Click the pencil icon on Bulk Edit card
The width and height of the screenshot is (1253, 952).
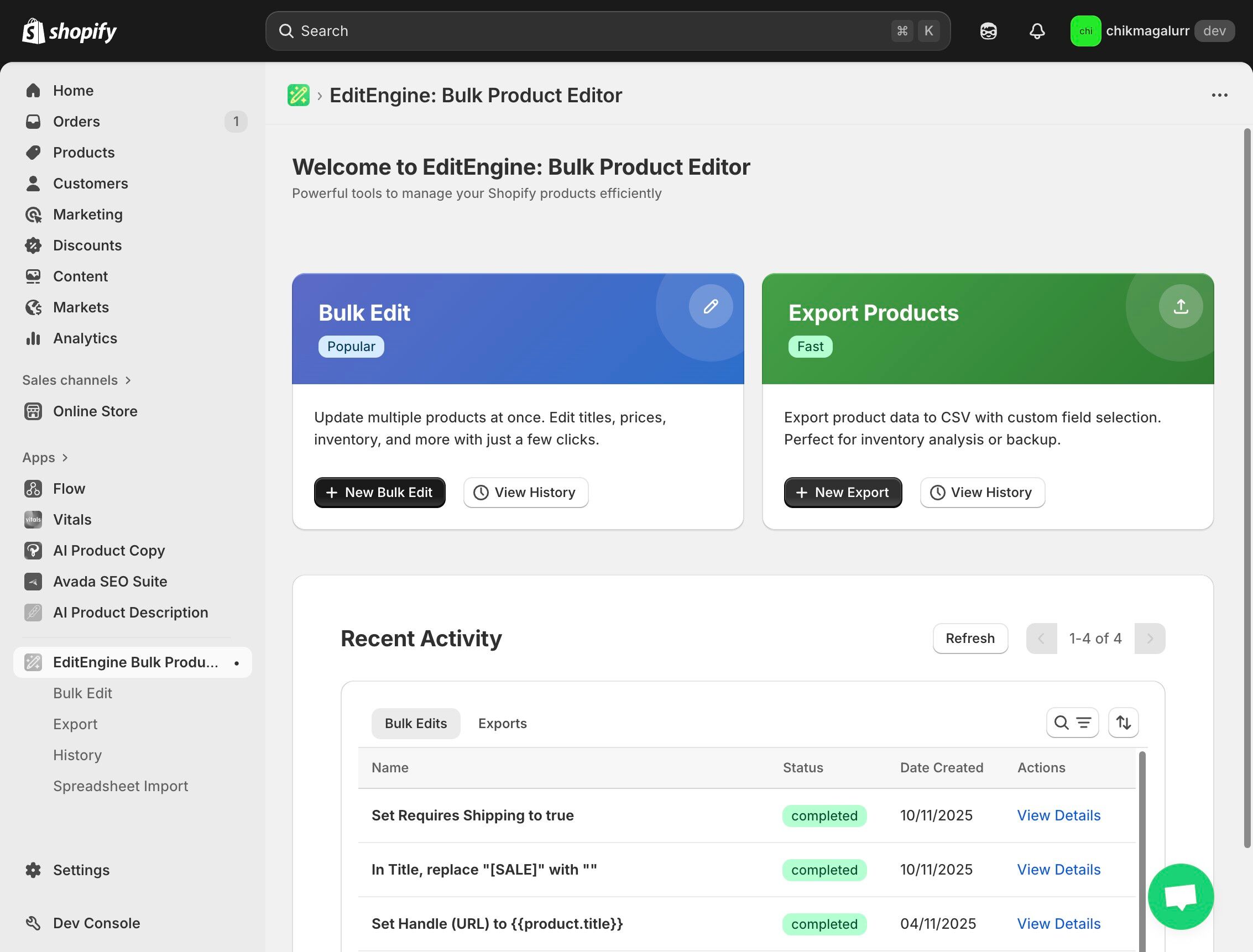tap(711, 306)
